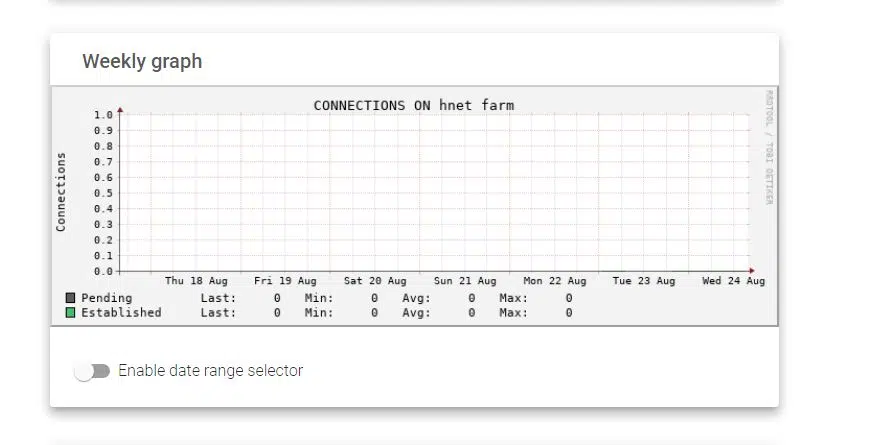Click the green Established legend color box
Screen dimensions: 884x445
(x=70, y=313)
